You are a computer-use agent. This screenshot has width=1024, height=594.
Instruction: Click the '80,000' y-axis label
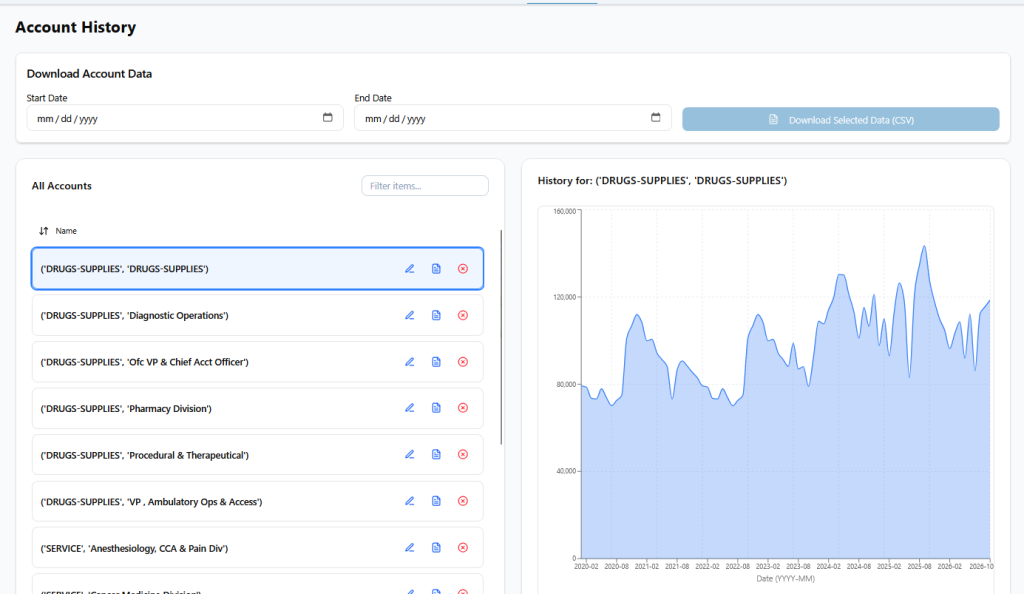(x=566, y=384)
